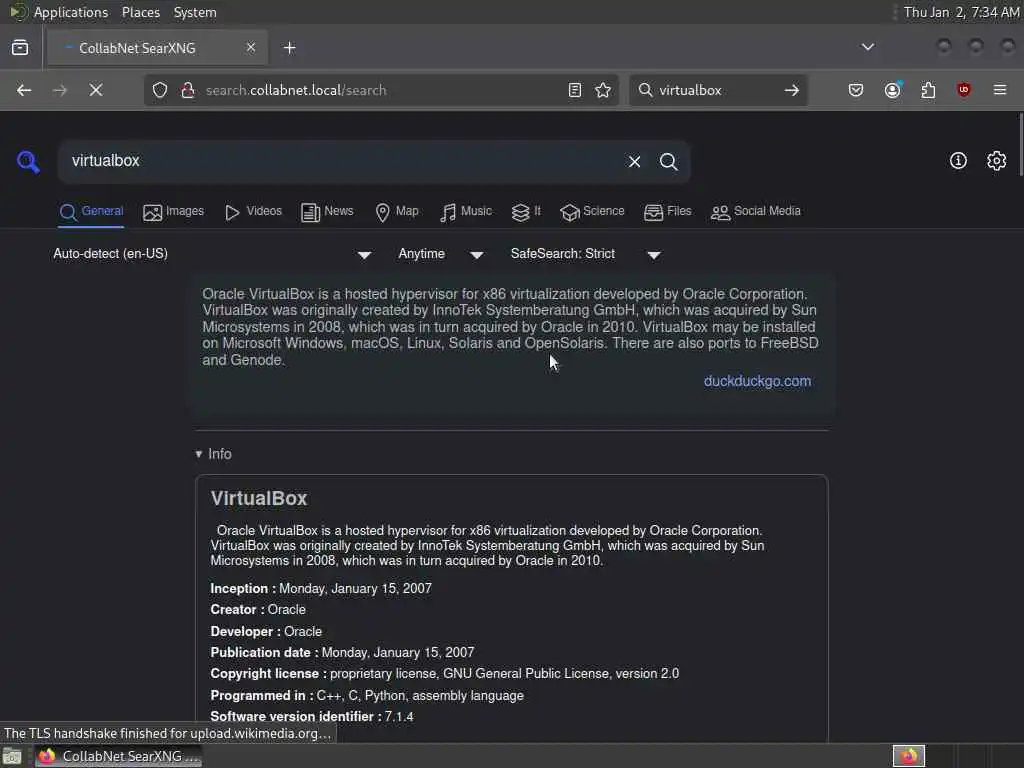
Task: Submit search with the magnifier button
Action: pyautogui.click(x=668, y=161)
